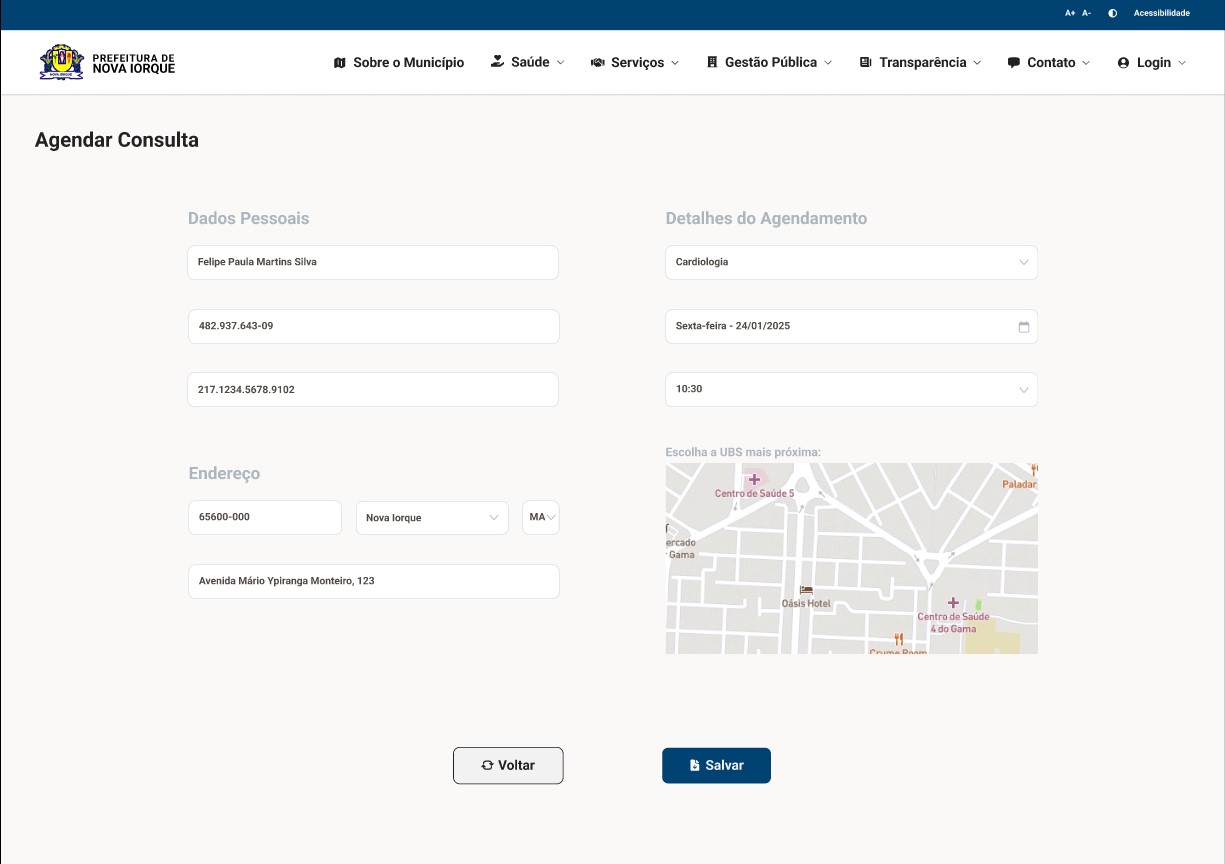The width and height of the screenshot is (1225, 864).
Task: Edit the CPF field 482.937.643-09
Action: [x=373, y=326]
